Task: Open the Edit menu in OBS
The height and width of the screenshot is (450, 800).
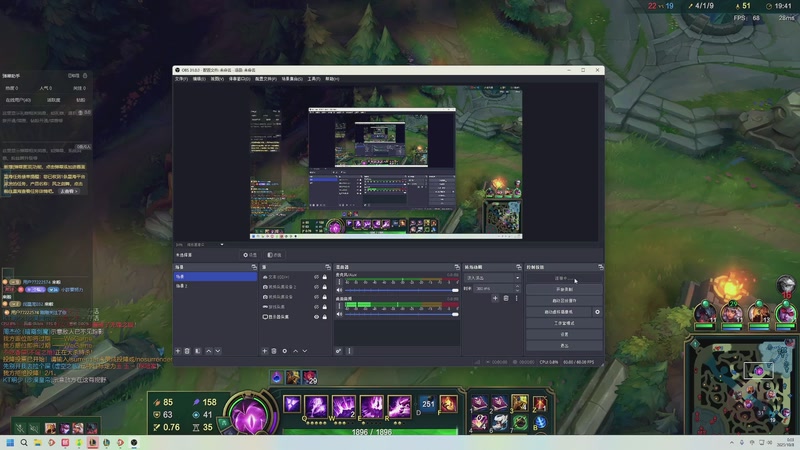Action: (199, 79)
